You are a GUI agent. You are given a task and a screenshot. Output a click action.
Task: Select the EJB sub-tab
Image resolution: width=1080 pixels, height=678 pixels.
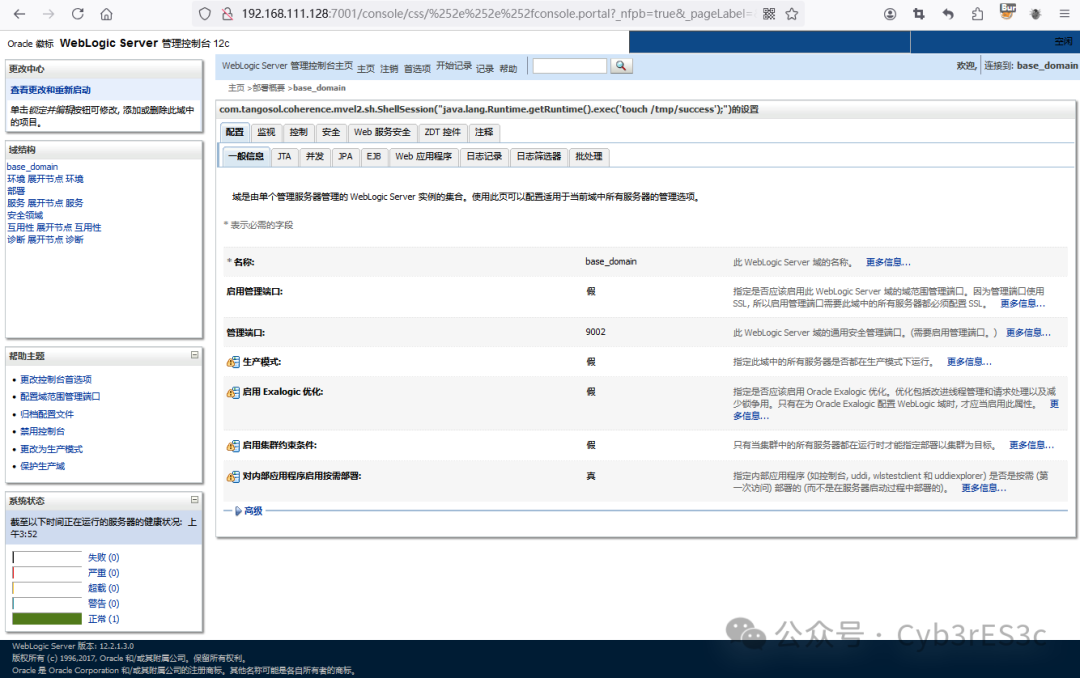pos(374,156)
